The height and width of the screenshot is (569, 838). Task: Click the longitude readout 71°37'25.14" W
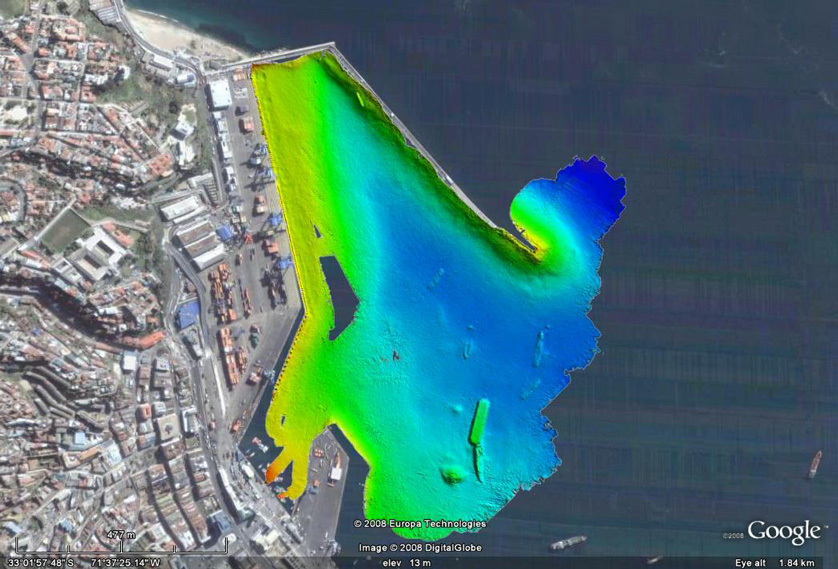(125, 563)
